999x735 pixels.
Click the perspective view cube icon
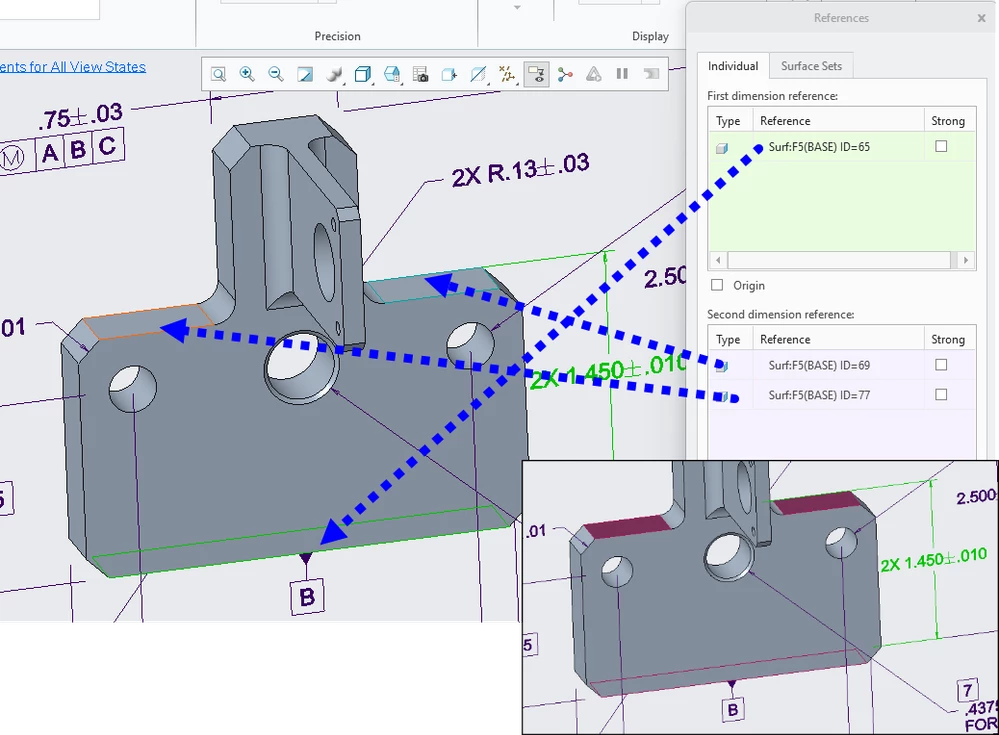pyautogui.click(x=449, y=75)
